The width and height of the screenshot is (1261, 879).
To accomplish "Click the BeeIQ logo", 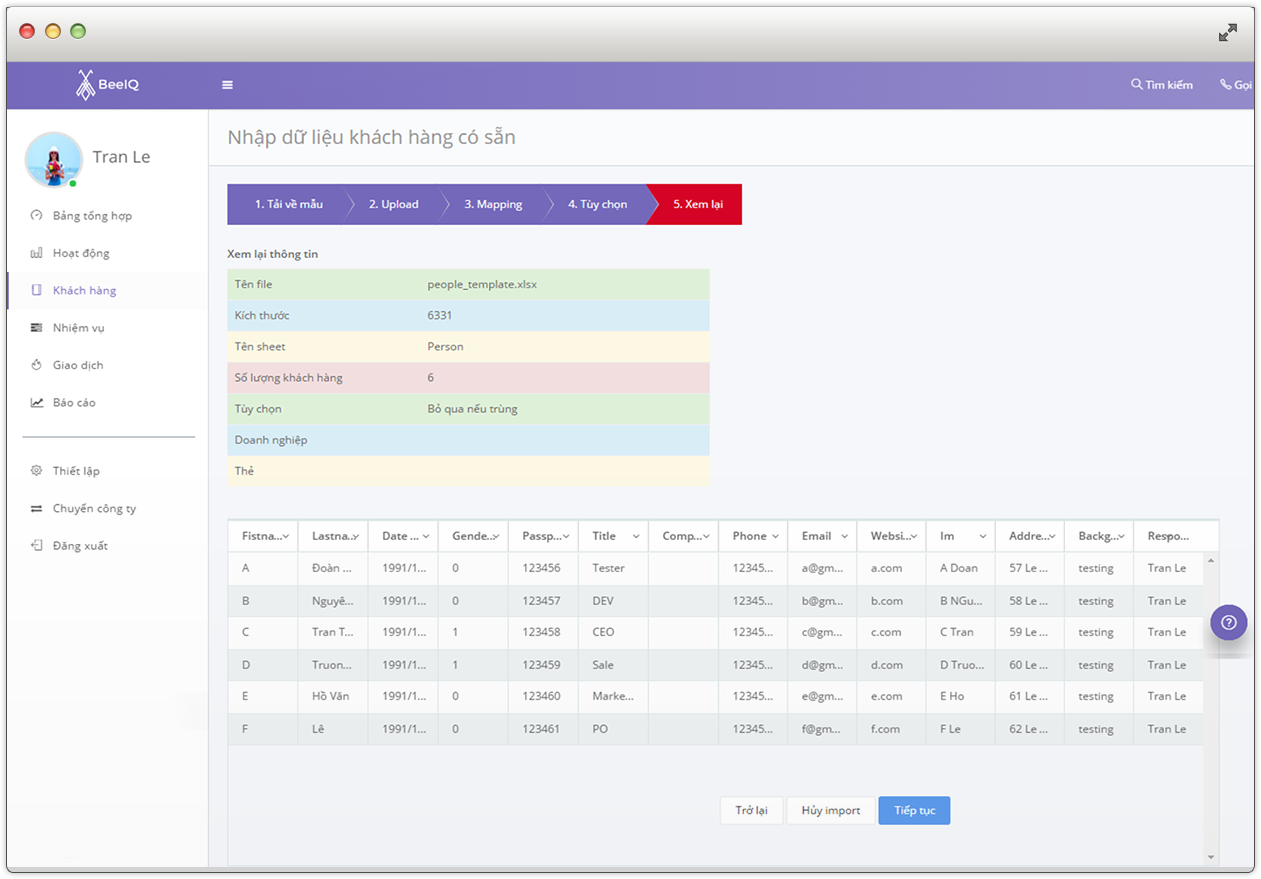I will point(108,85).
